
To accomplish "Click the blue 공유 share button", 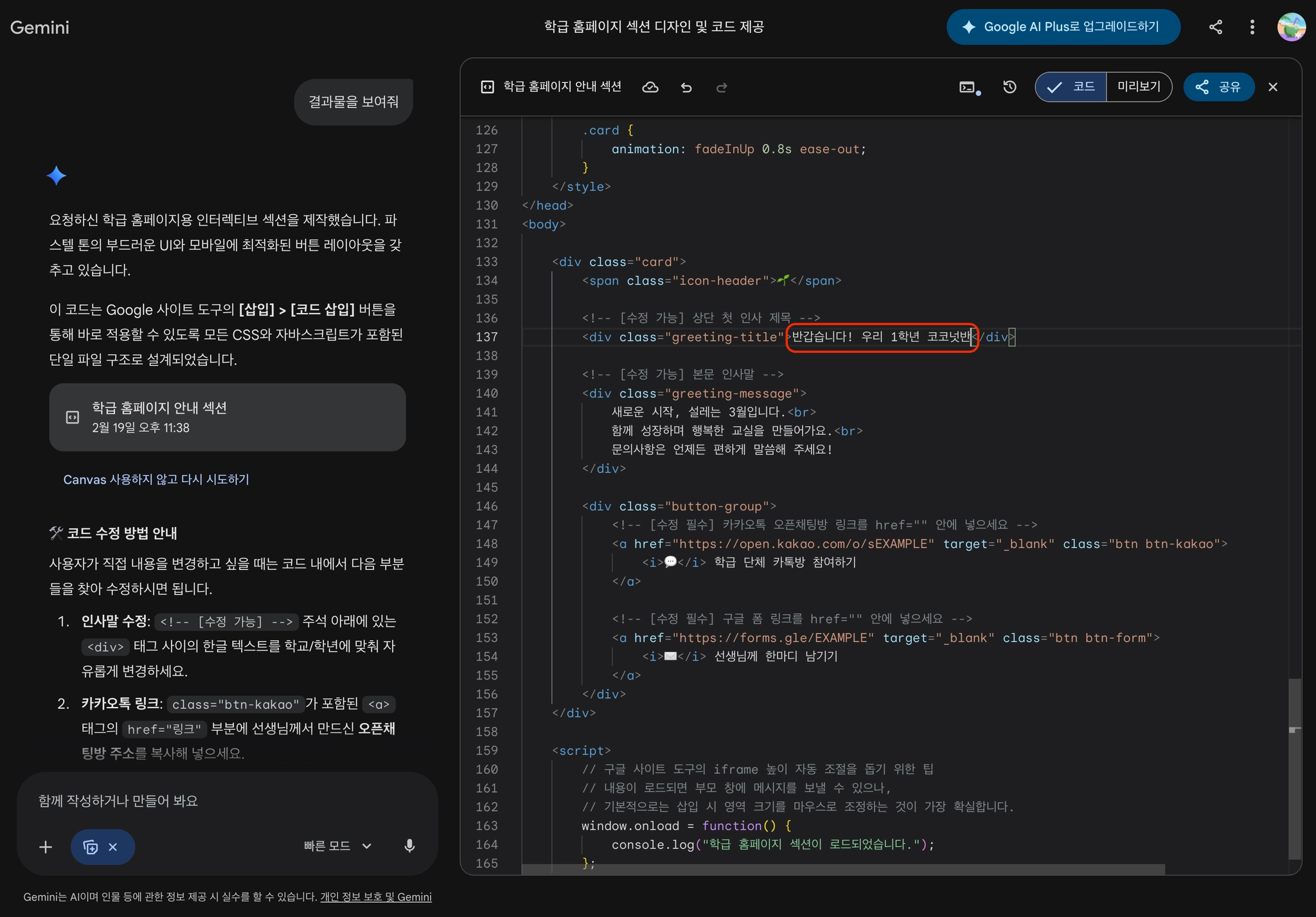I will pos(1218,87).
